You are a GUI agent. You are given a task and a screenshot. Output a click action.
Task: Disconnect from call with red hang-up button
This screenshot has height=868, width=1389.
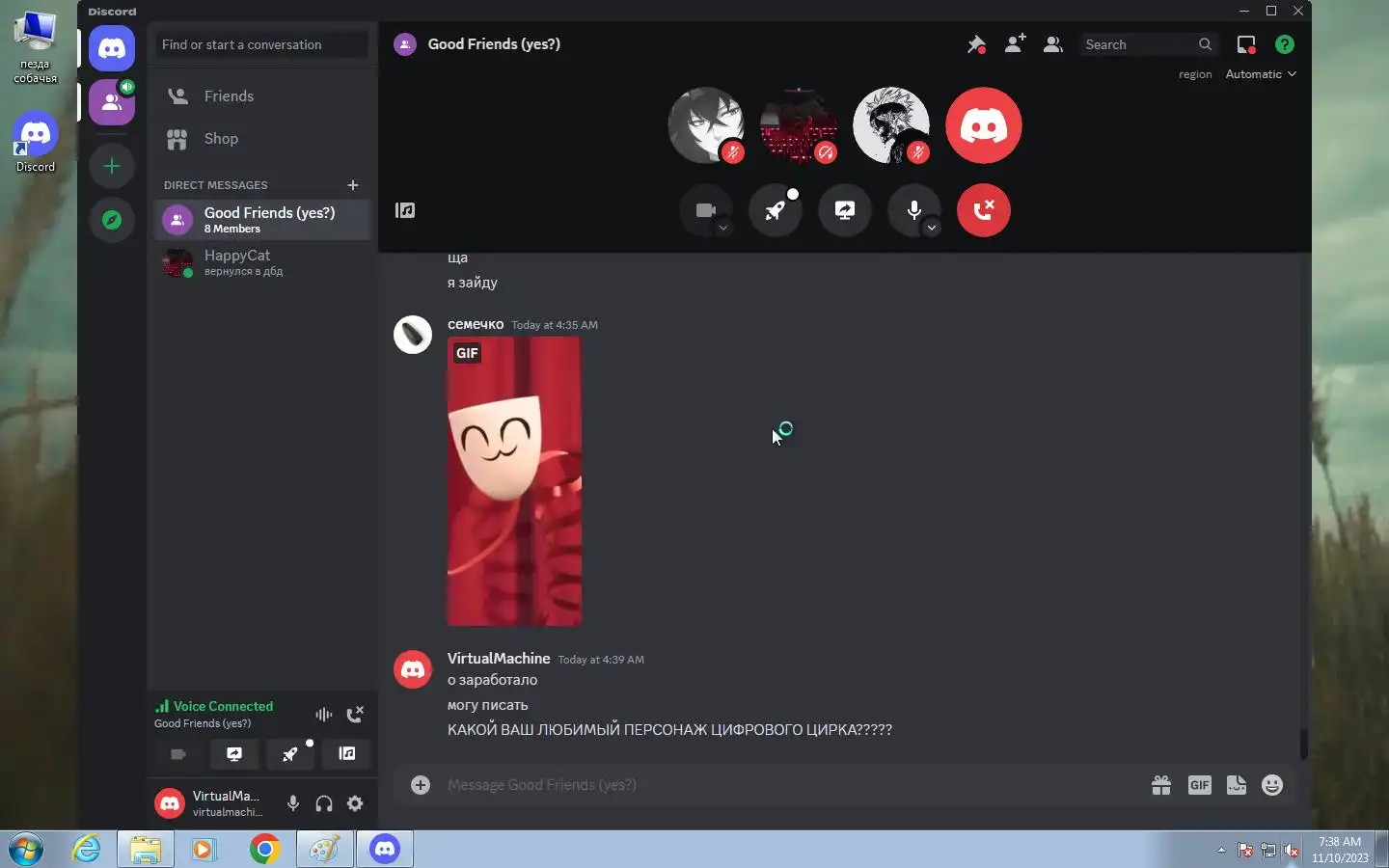pyautogui.click(x=984, y=210)
